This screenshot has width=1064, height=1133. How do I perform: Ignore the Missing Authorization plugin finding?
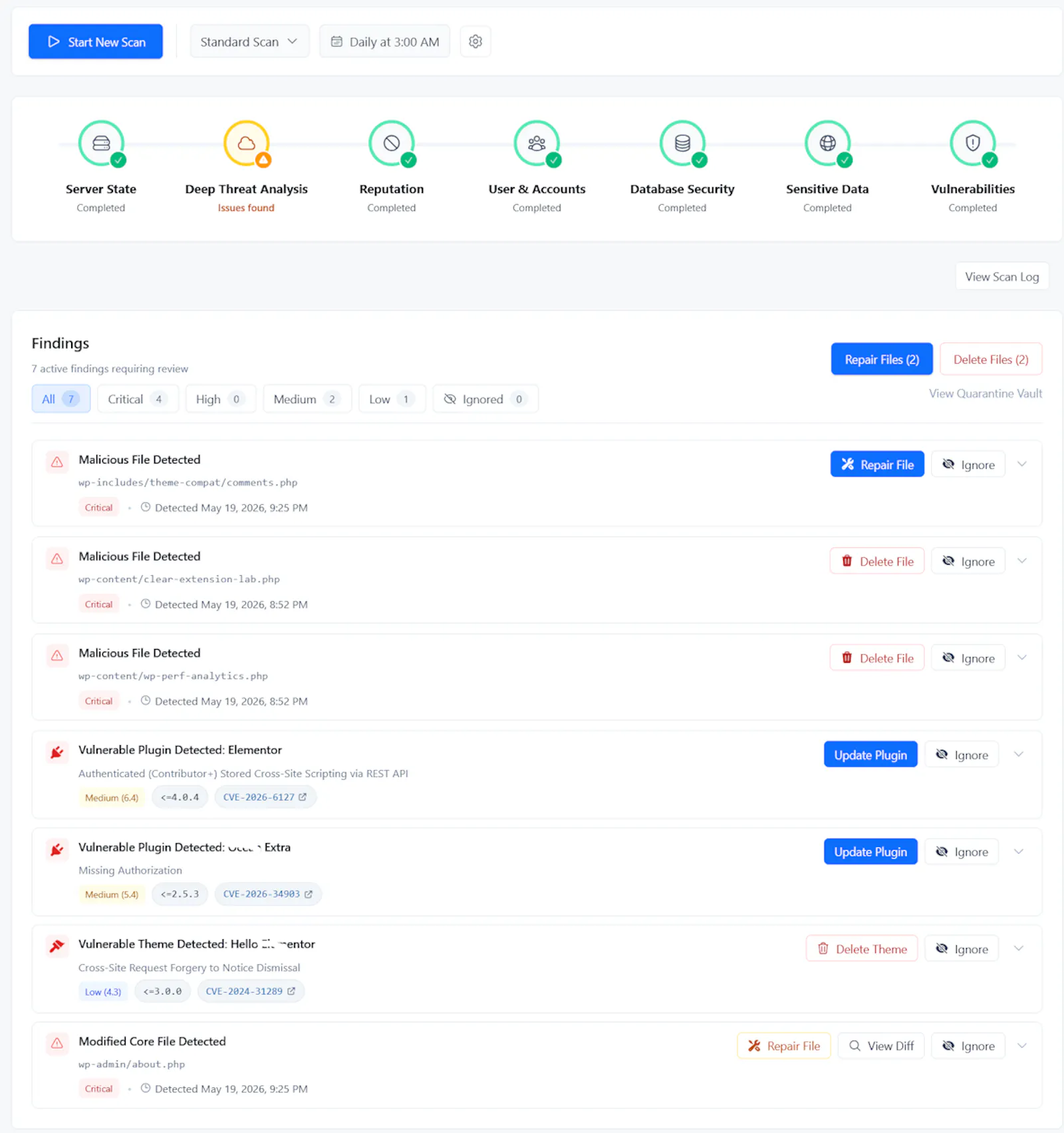(x=962, y=852)
